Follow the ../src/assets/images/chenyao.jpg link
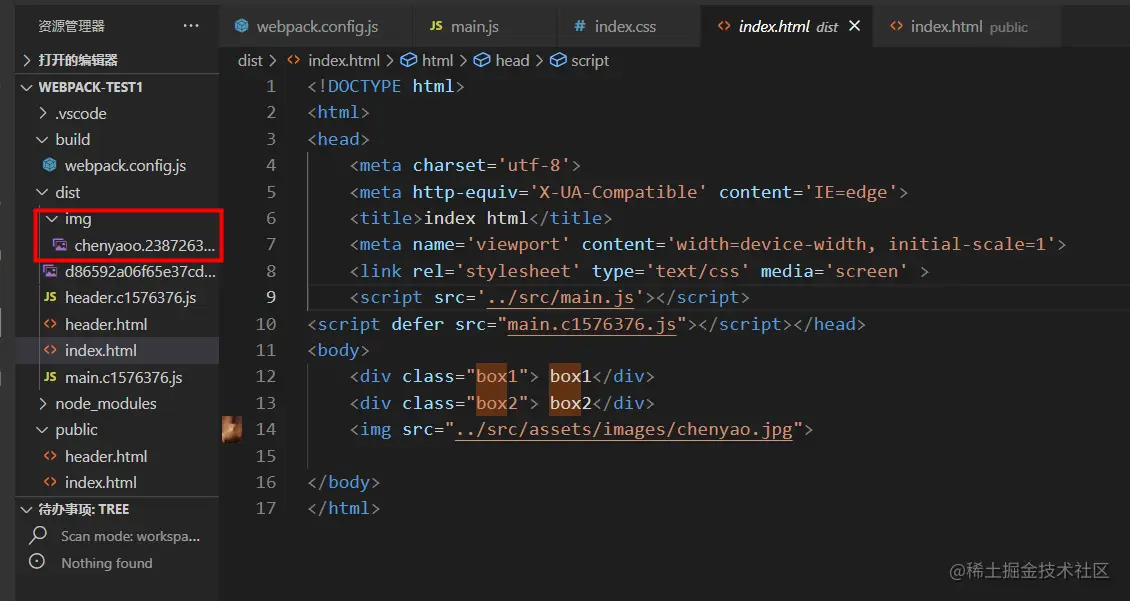This screenshot has width=1130, height=601. pos(624,430)
